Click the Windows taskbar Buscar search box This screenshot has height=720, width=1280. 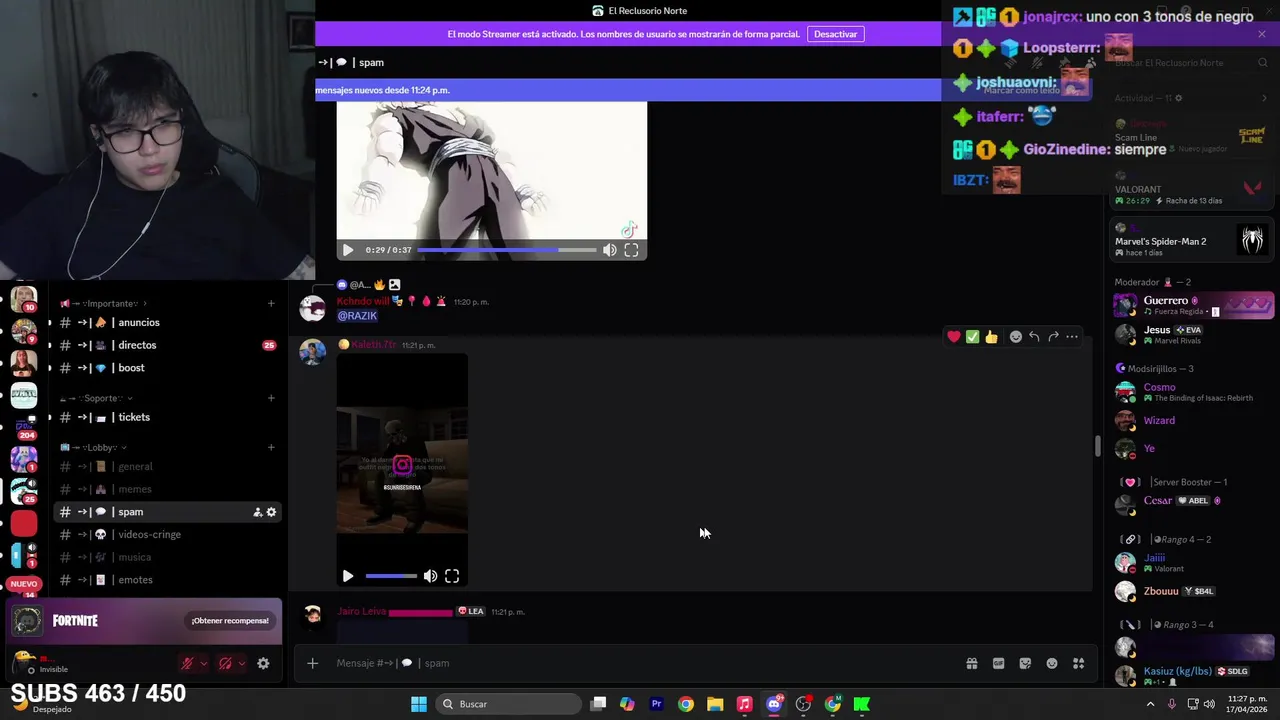pos(510,704)
